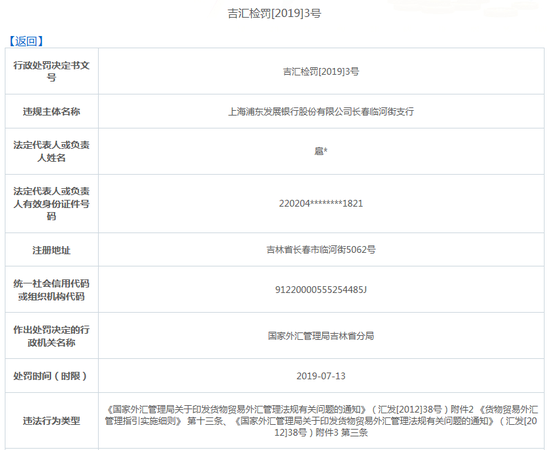Select the 违规主体名称 label cell

coord(52,112)
